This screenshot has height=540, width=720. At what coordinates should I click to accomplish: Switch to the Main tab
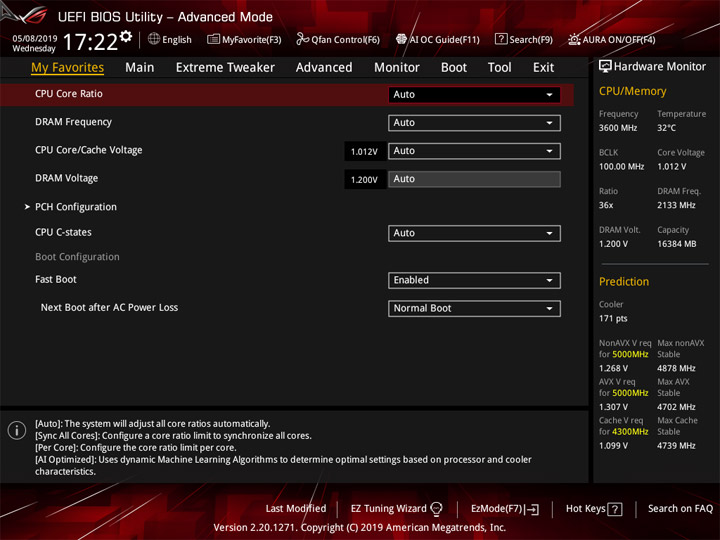pyautogui.click(x=140, y=68)
